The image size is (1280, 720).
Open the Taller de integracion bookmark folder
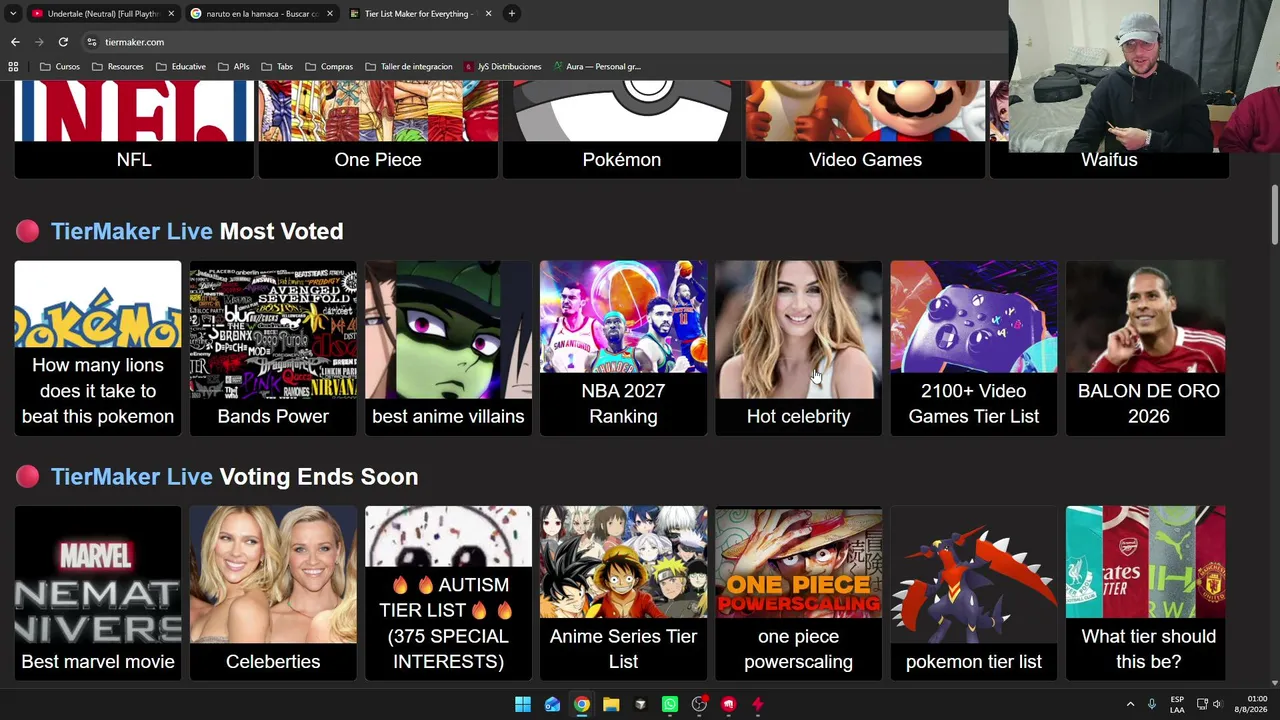pos(408,67)
